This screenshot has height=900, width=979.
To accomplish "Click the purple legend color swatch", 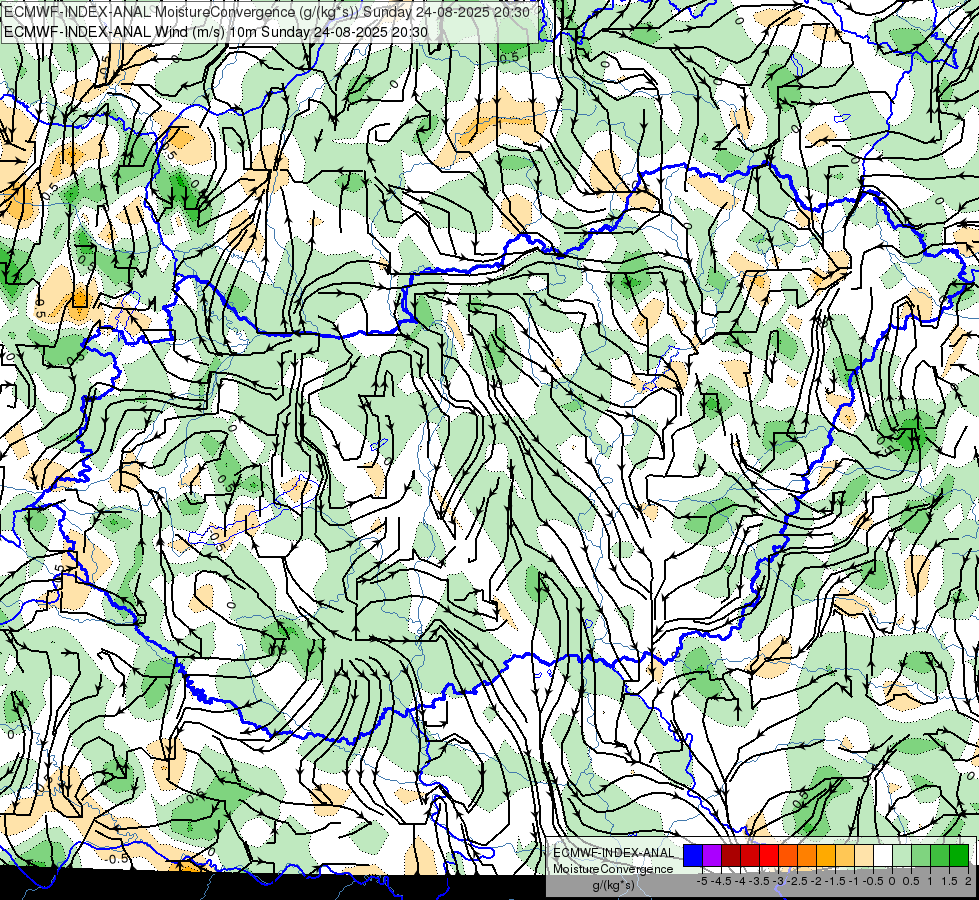I will click(712, 855).
